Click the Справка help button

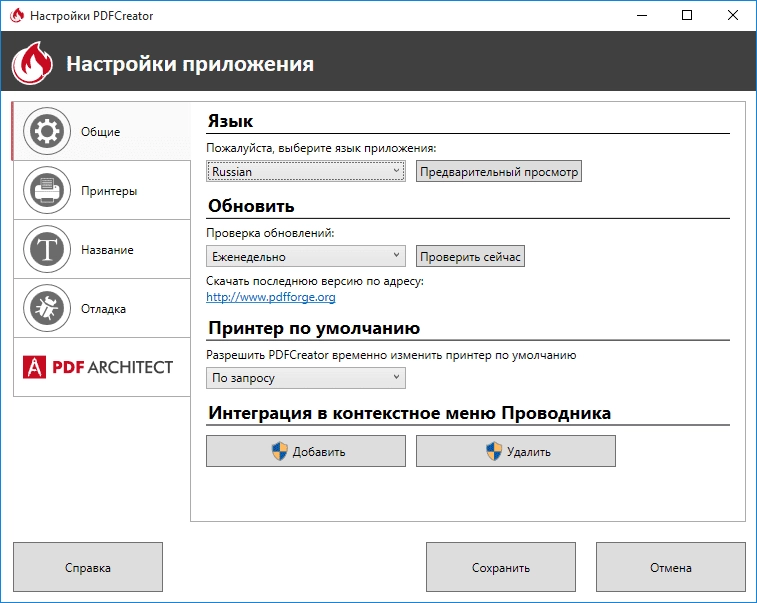point(88,567)
